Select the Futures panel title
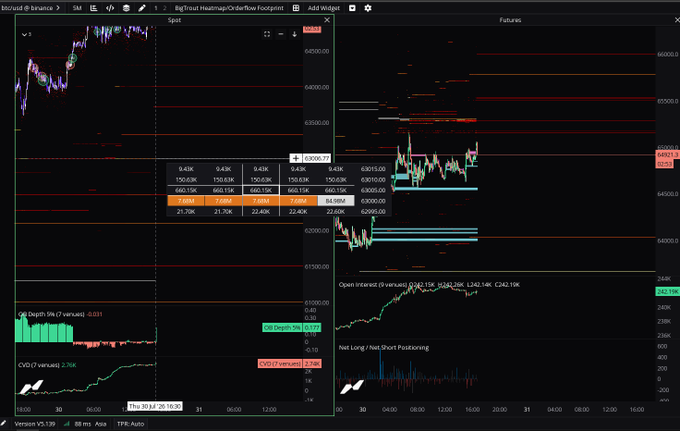The height and width of the screenshot is (431, 680). (x=510, y=20)
